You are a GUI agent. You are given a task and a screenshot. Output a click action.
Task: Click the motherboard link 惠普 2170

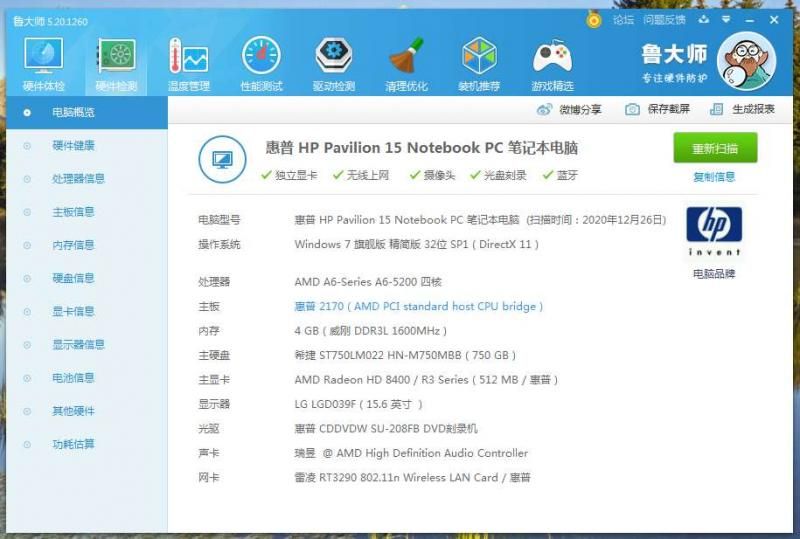pyautogui.click(x=418, y=306)
